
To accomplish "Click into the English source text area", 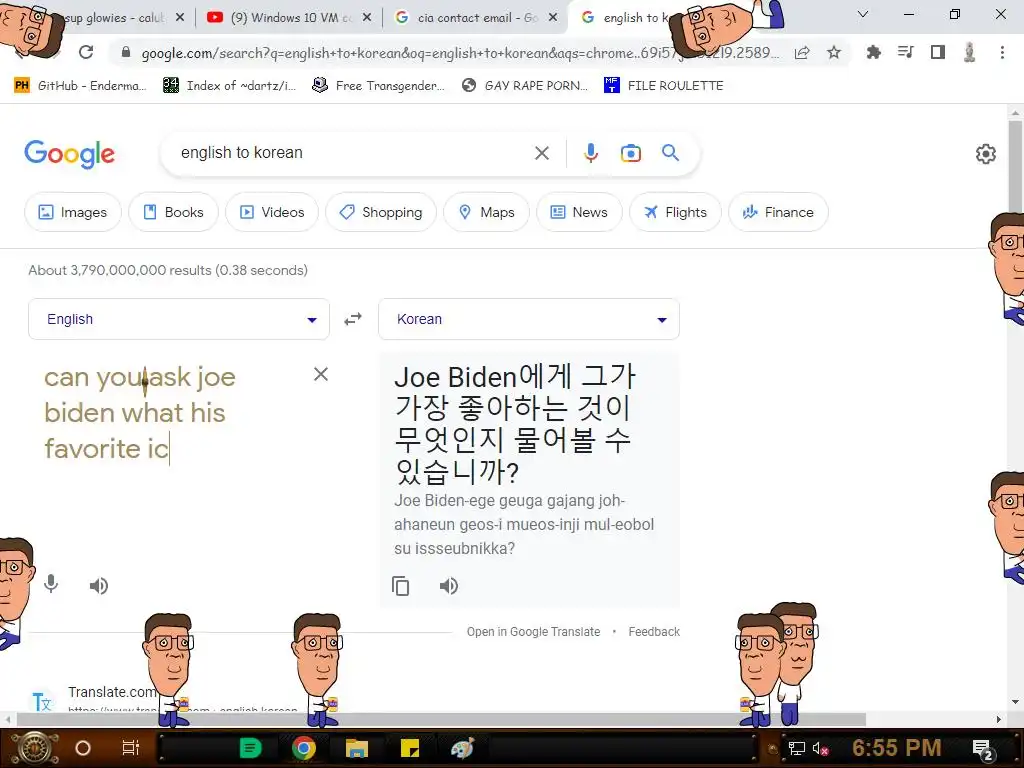I will point(173,413).
